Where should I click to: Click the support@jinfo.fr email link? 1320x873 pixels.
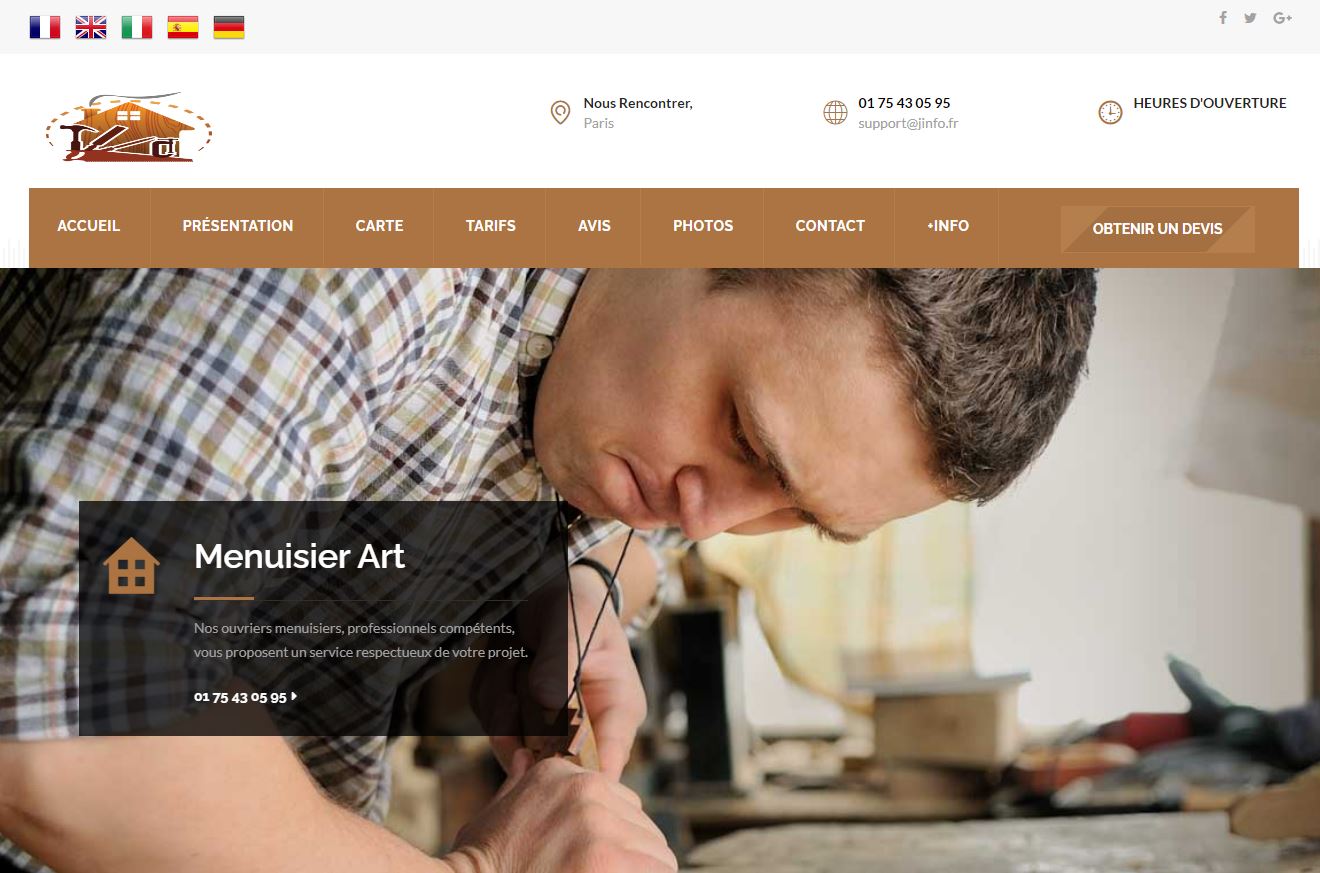908,124
